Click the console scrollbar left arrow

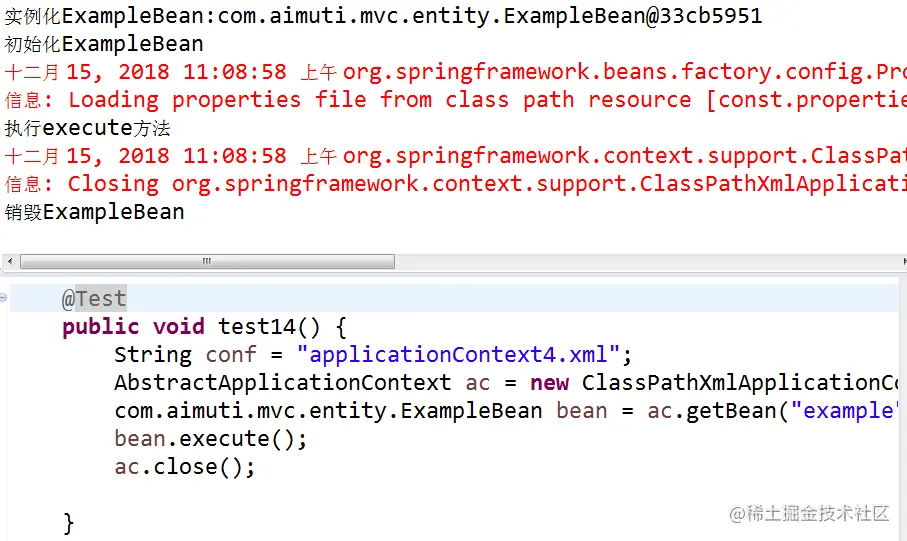click(x=10, y=262)
